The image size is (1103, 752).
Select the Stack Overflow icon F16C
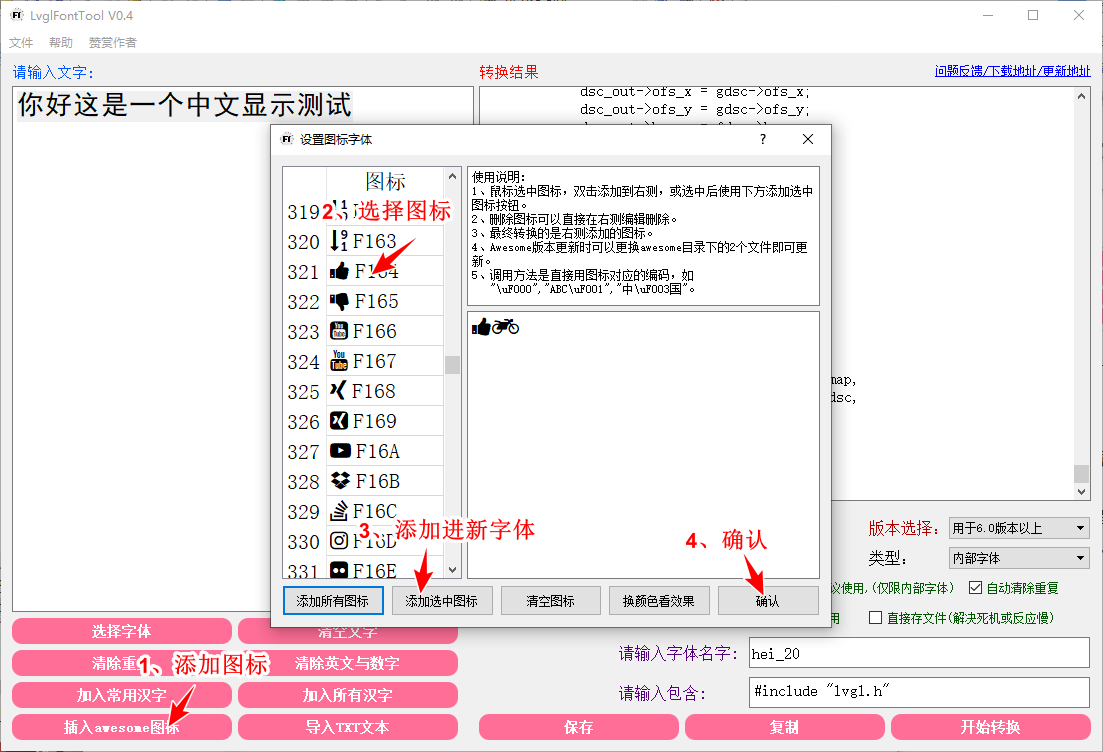point(384,511)
